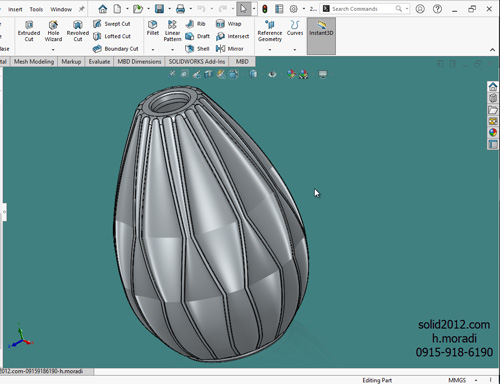500x384 pixels.
Task: Open the Window menu
Action: pos(61,9)
